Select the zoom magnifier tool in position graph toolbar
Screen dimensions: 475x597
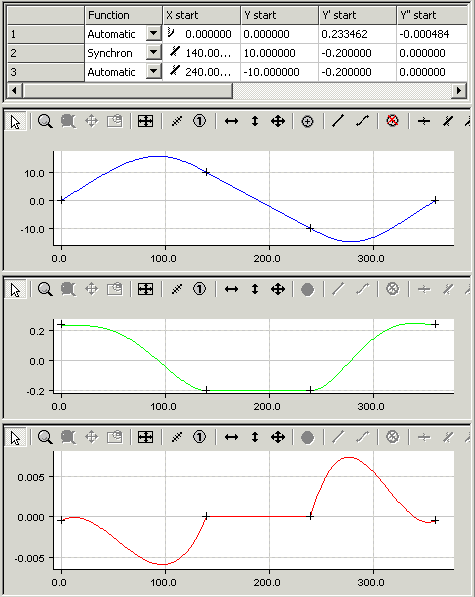point(45,121)
